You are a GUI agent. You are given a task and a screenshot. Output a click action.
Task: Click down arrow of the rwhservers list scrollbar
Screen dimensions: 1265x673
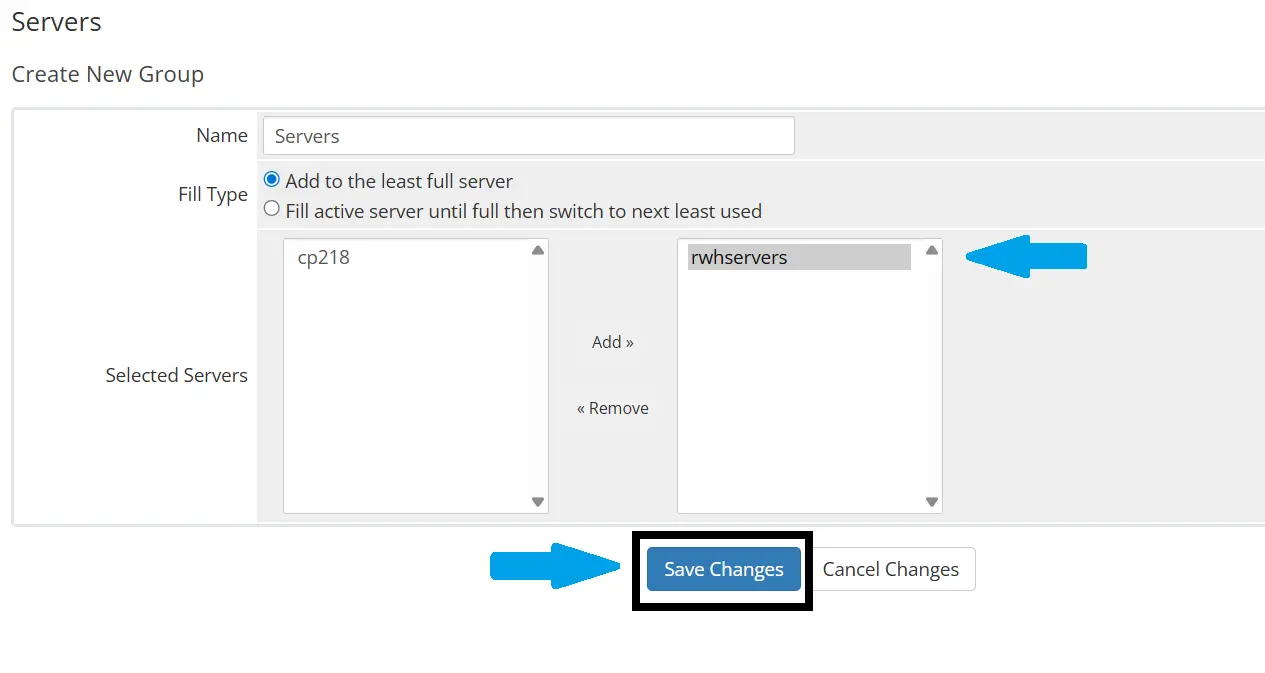click(932, 502)
